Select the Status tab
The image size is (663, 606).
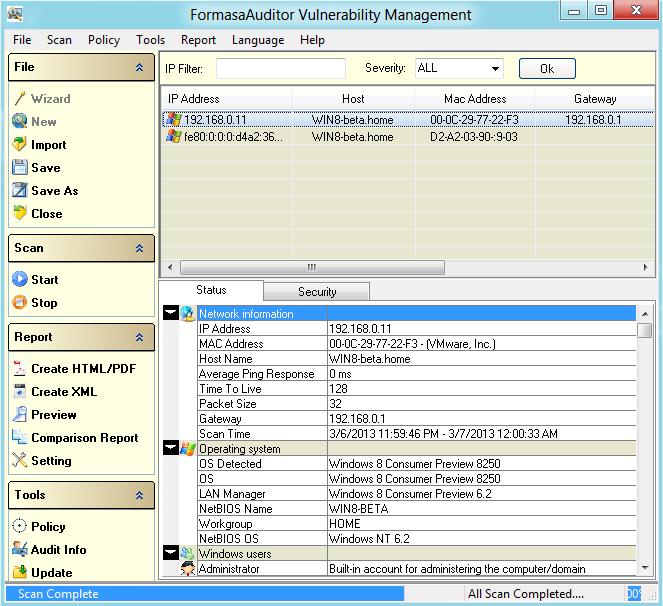(x=211, y=290)
